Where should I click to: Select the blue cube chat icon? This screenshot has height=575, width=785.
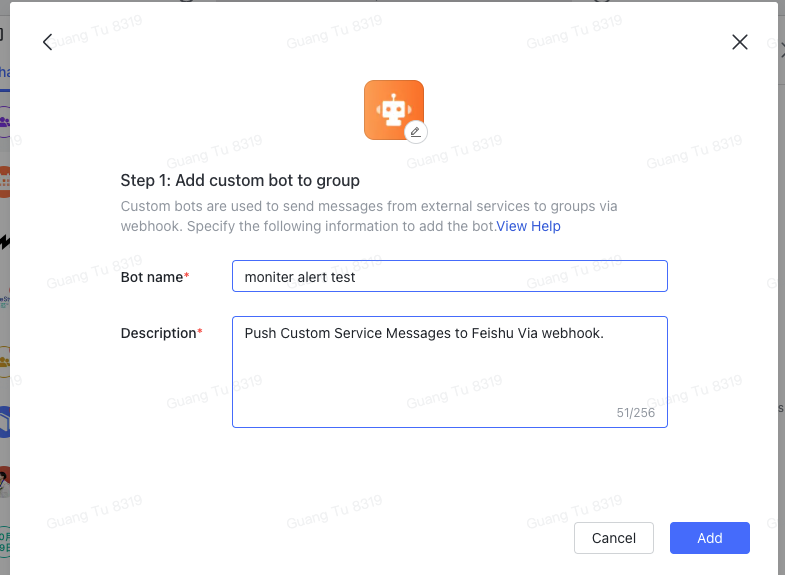point(5,422)
